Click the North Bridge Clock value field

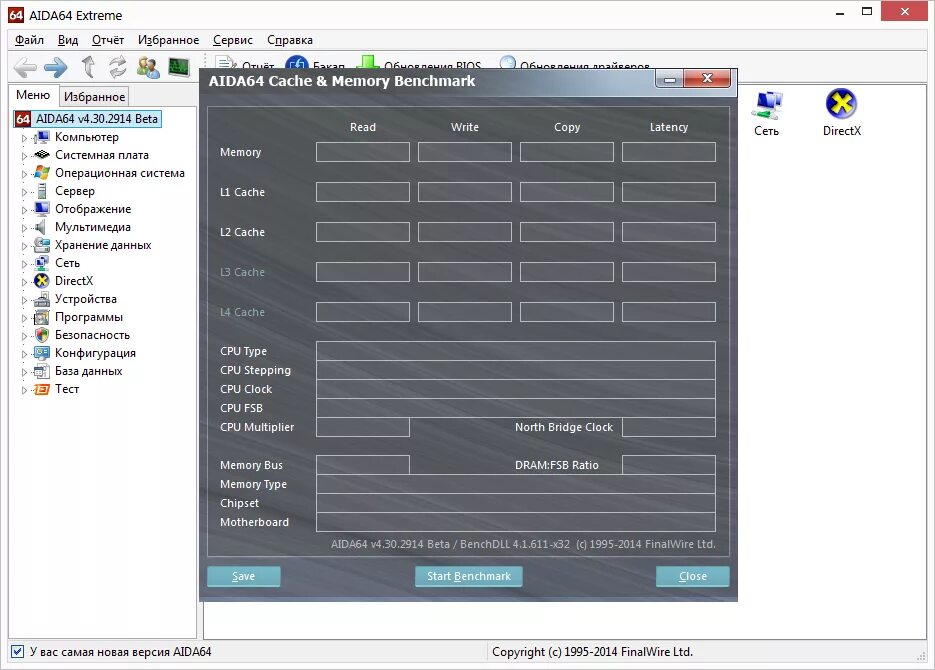click(668, 427)
